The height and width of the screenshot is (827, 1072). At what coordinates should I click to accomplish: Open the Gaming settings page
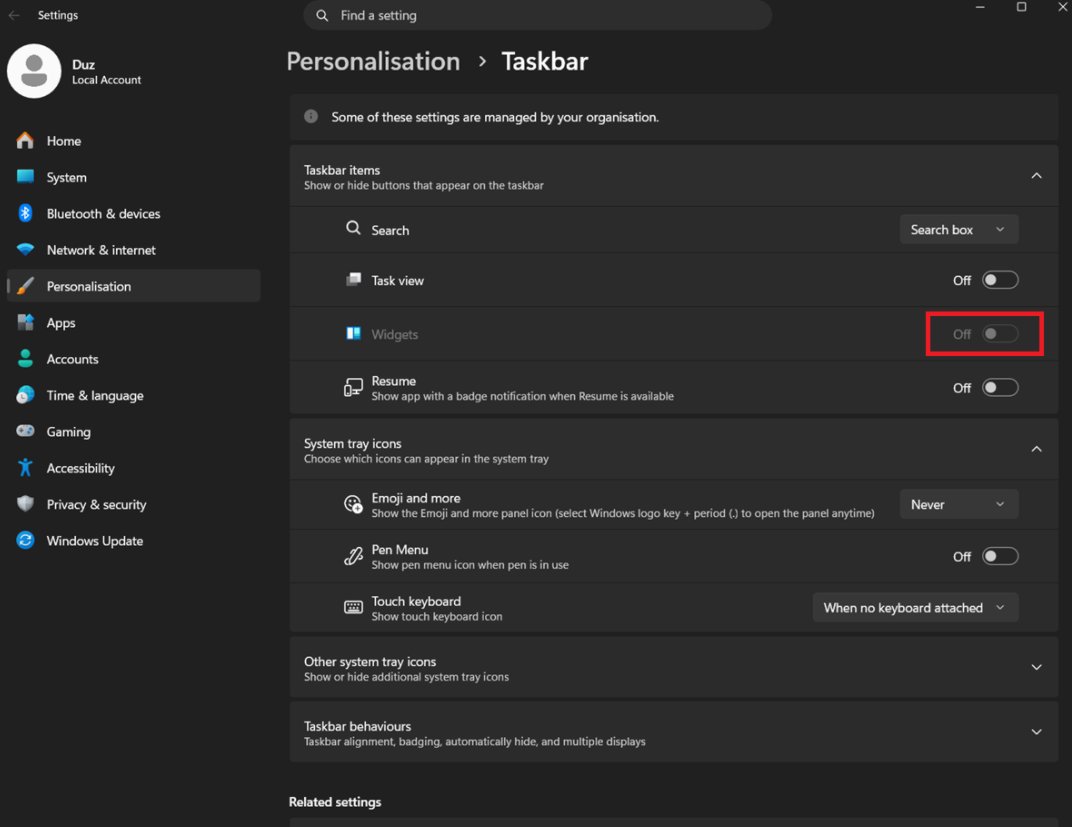coord(133,431)
